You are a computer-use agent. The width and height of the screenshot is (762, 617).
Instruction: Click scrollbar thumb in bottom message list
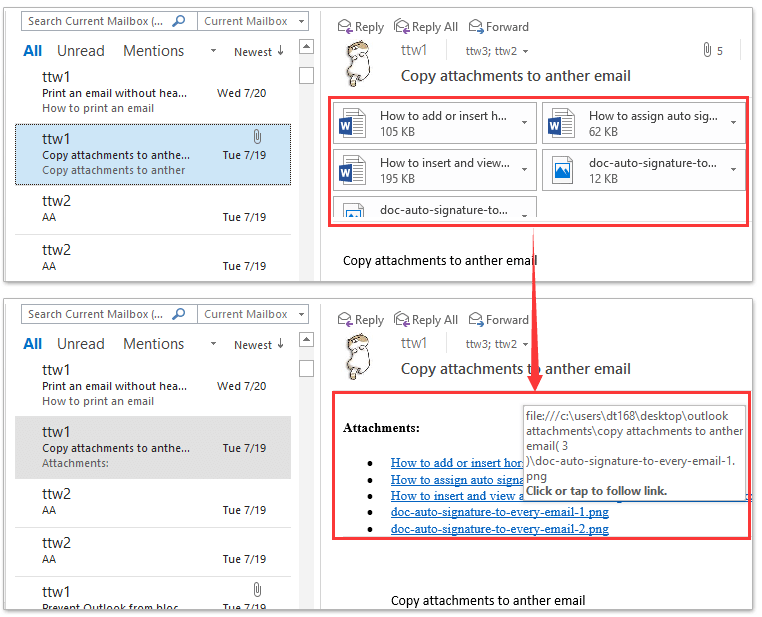click(x=306, y=368)
